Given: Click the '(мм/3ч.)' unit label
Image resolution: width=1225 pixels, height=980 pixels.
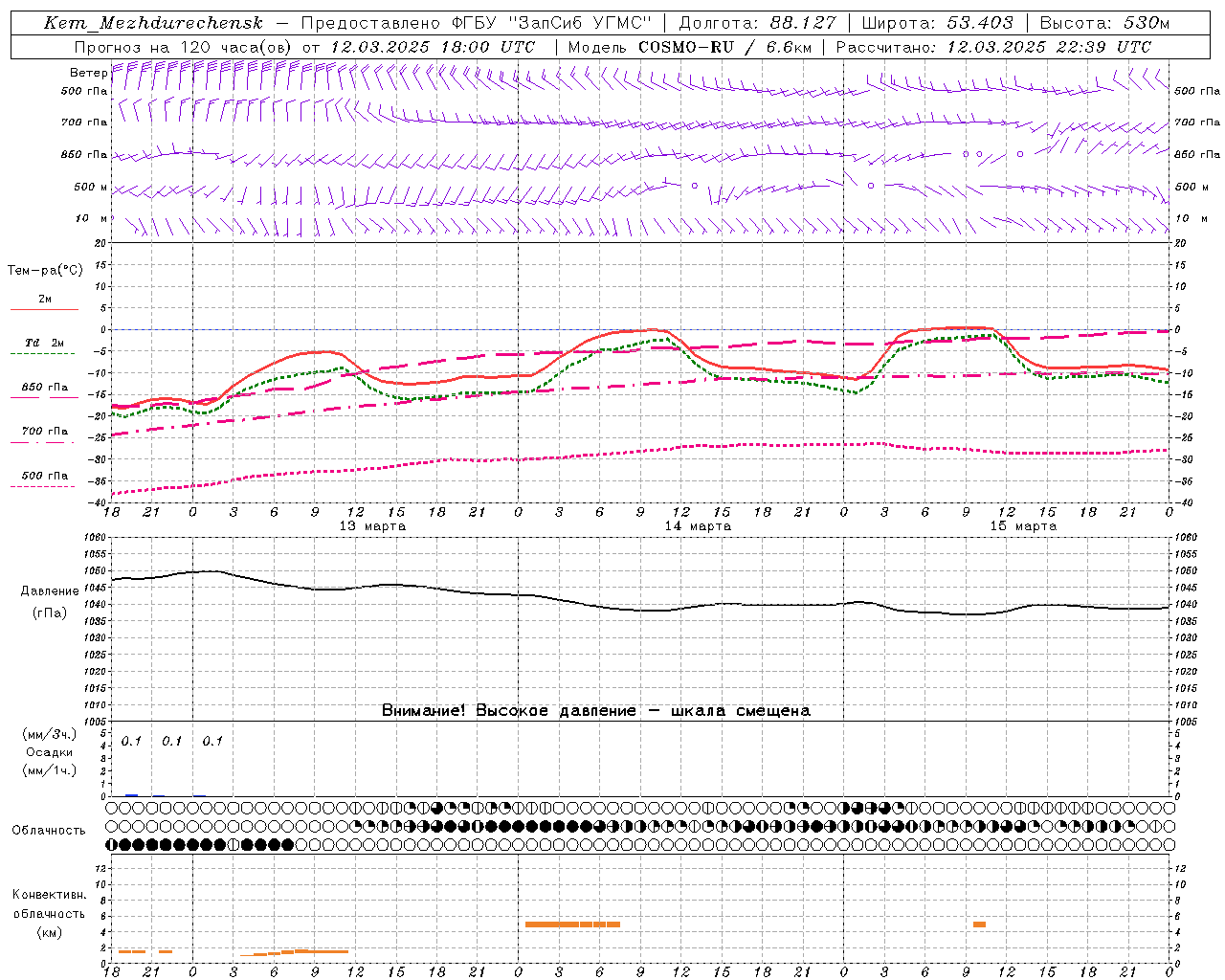Looking at the screenshot, I should 50,734.
